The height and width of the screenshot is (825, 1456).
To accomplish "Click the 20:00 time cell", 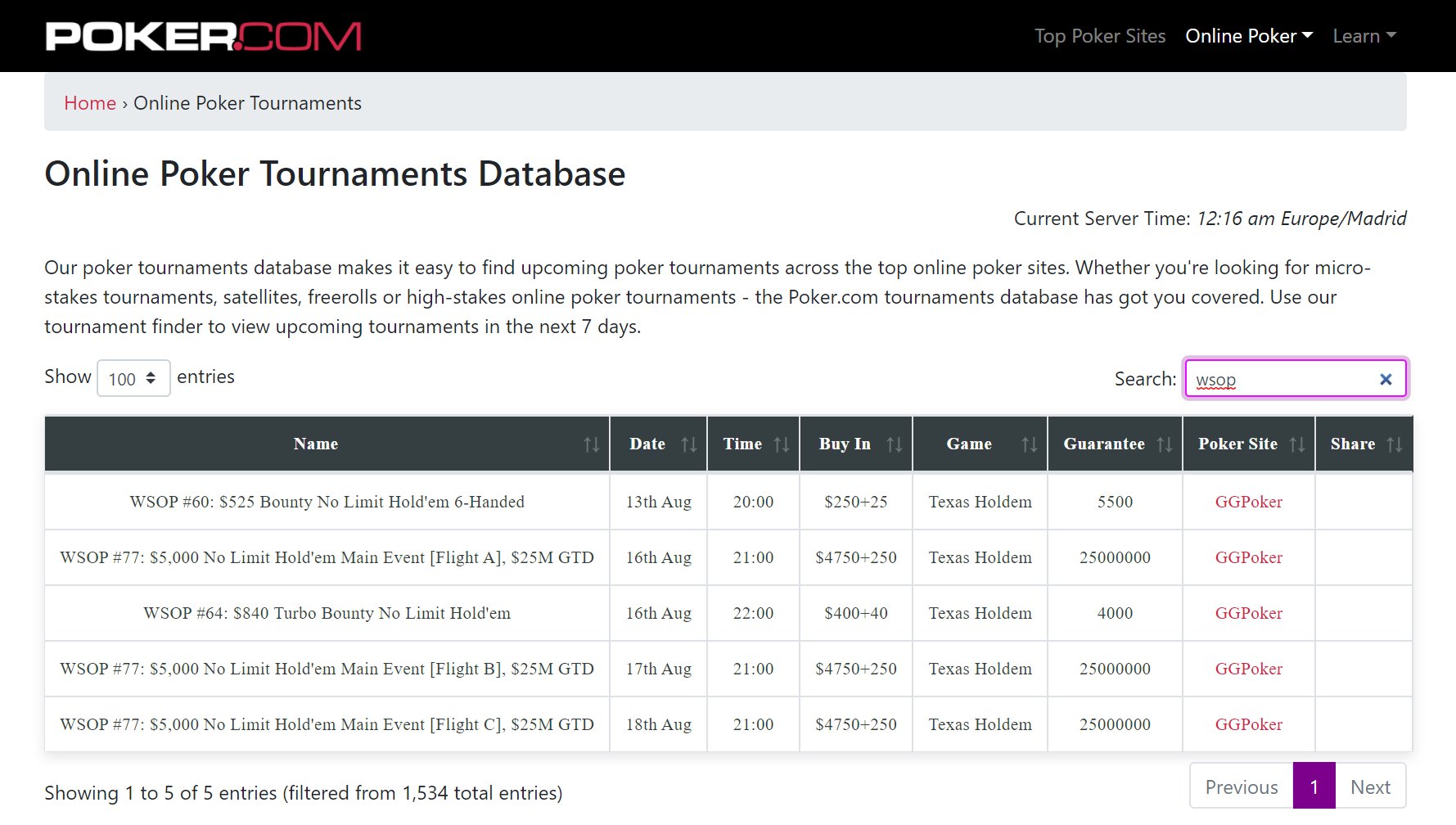I will click(754, 502).
